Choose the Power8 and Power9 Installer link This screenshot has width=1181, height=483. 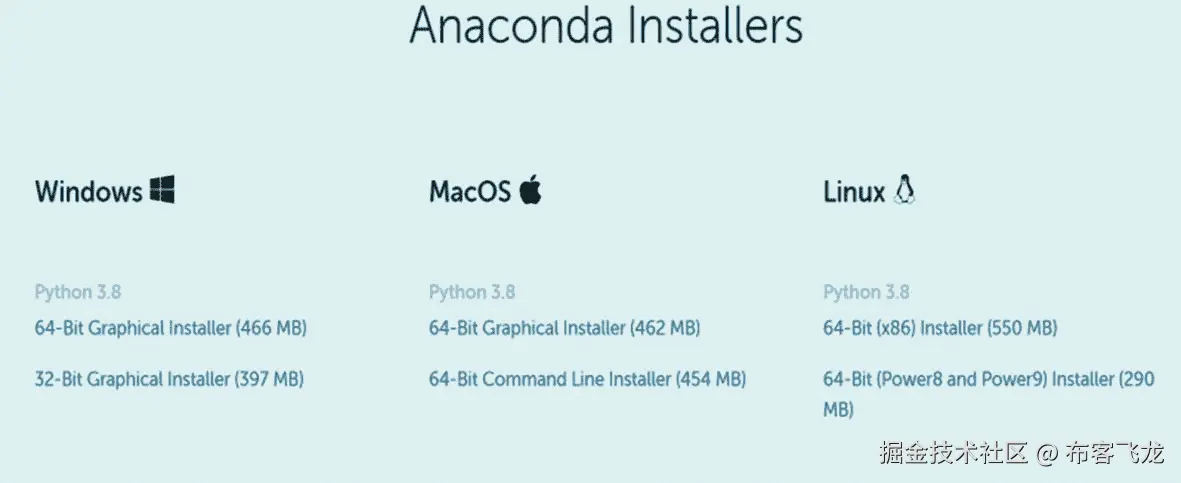pyautogui.click(x=989, y=394)
